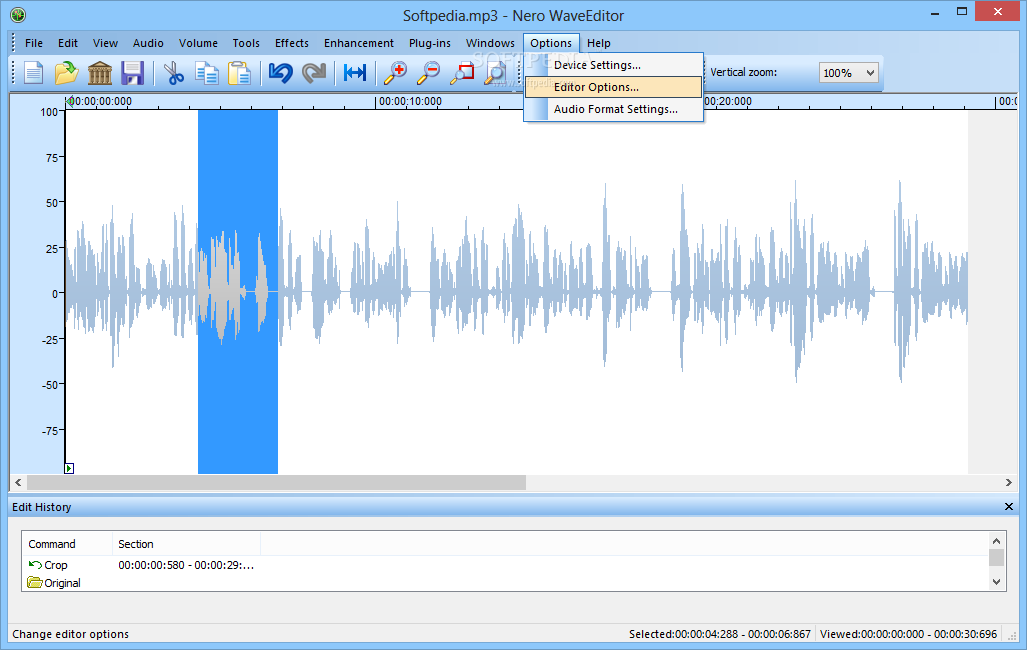The width and height of the screenshot is (1027, 650).
Task: Click the Copy icon in toolbar
Action: pyautogui.click(x=207, y=73)
